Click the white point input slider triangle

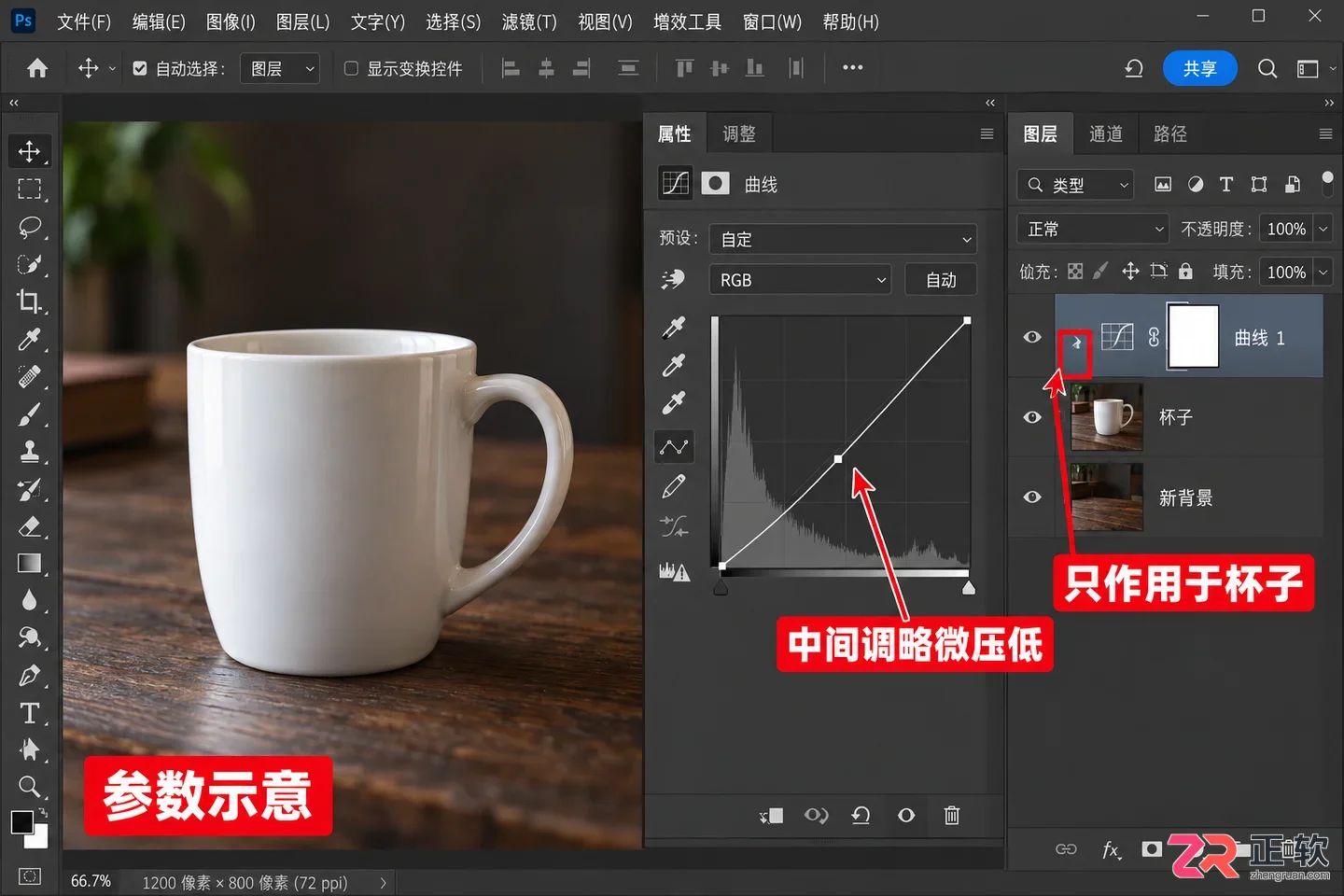pos(969,588)
